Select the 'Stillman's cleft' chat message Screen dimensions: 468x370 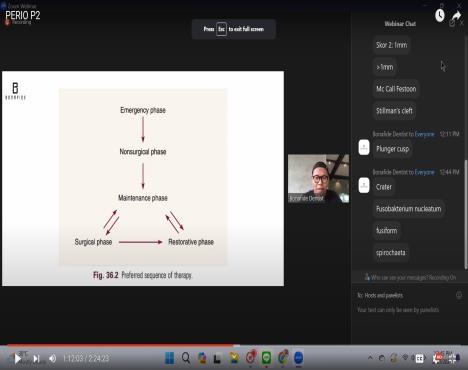point(394,111)
